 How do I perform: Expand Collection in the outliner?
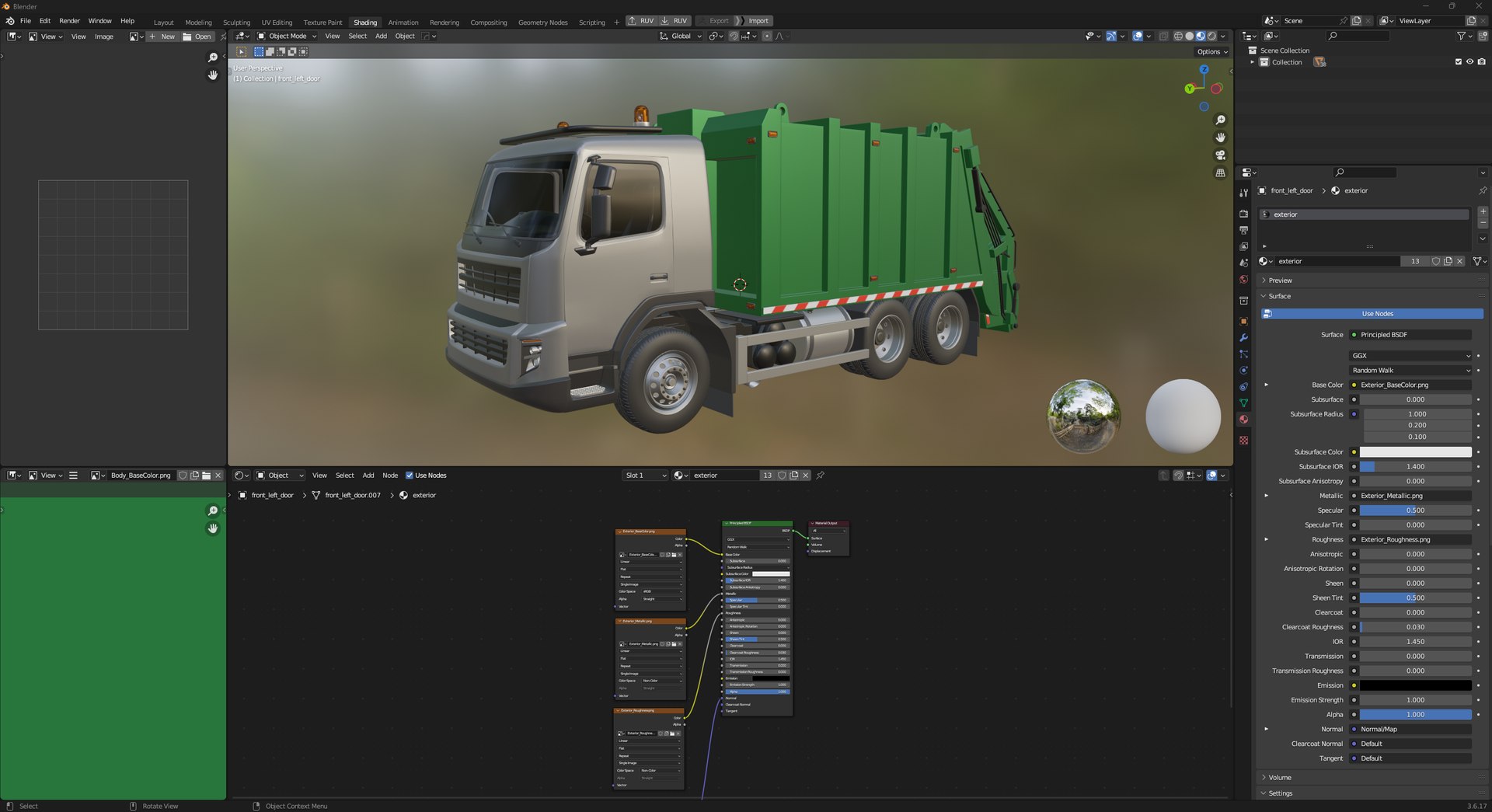1252,62
